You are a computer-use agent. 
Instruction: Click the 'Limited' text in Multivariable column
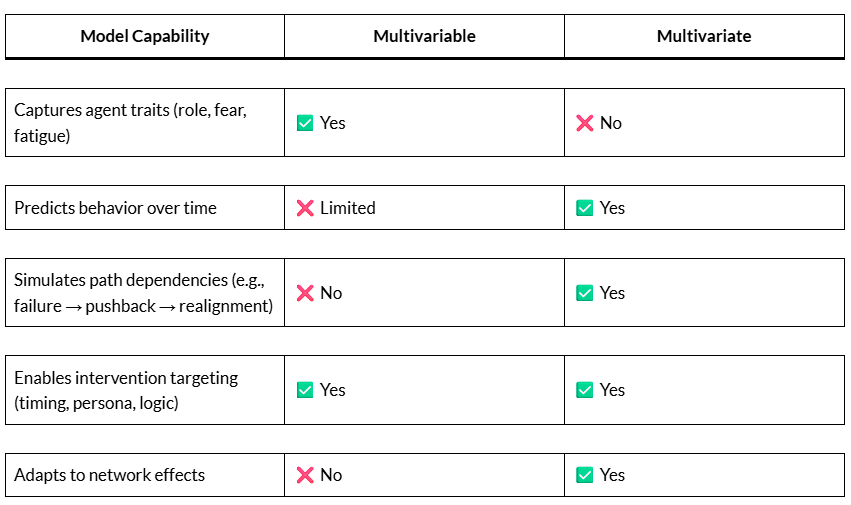pyautogui.click(x=348, y=208)
